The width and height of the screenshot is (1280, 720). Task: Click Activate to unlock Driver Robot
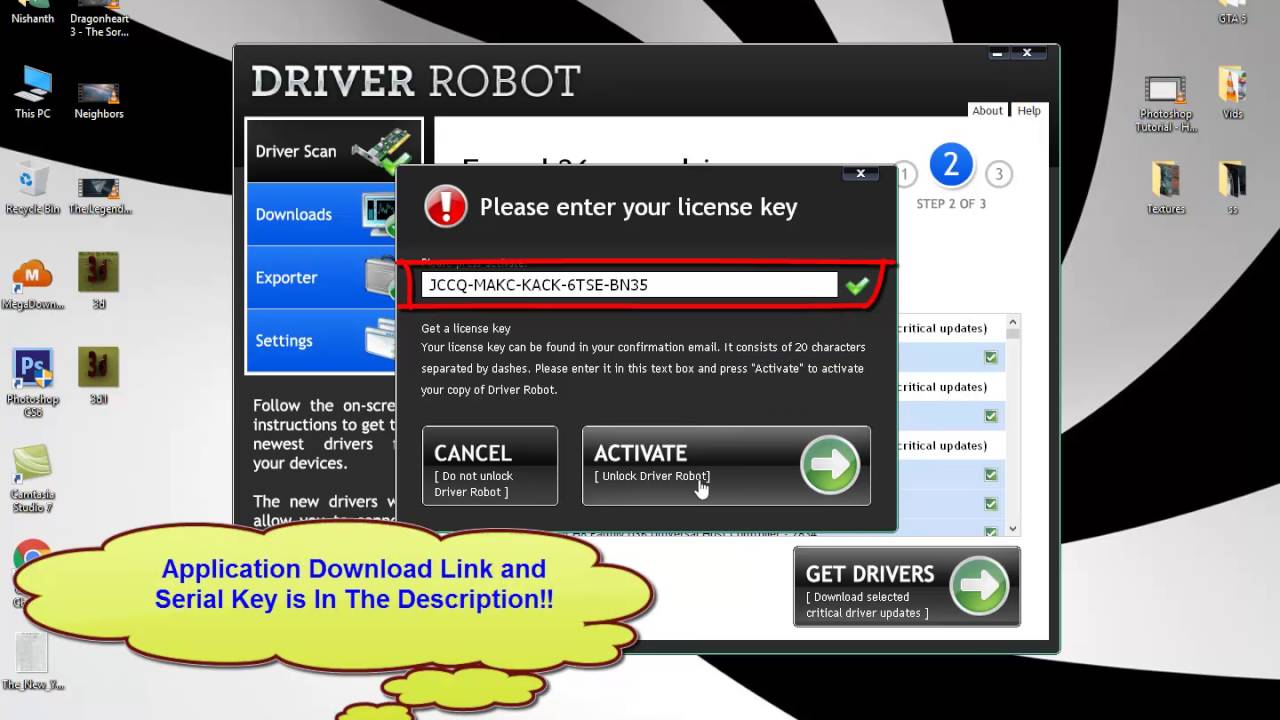click(726, 465)
